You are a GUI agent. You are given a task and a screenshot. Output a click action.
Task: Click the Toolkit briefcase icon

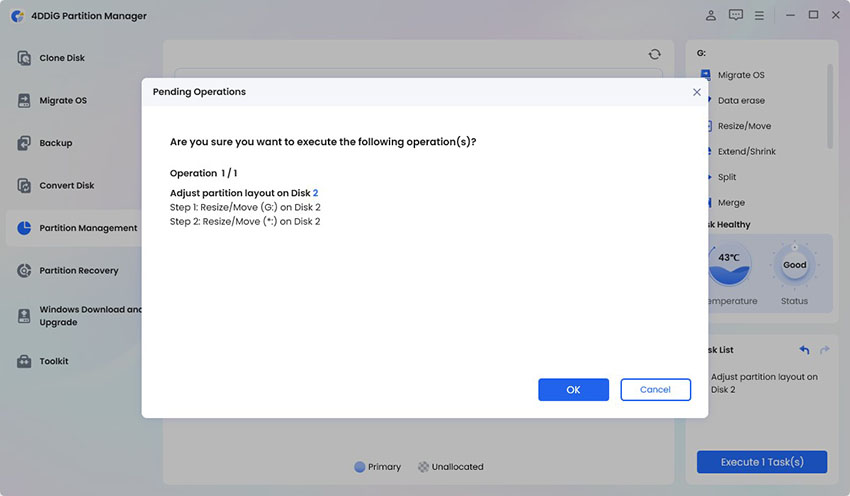pos(24,361)
